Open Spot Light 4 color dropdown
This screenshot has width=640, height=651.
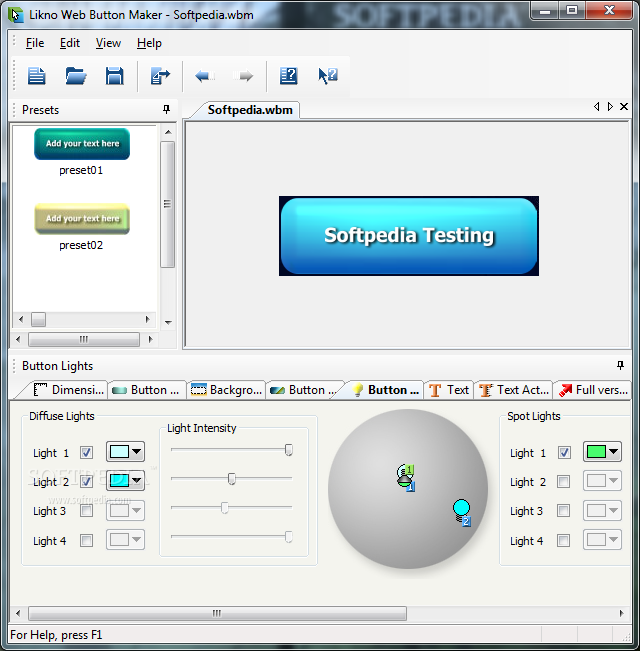click(x=602, y=540)
